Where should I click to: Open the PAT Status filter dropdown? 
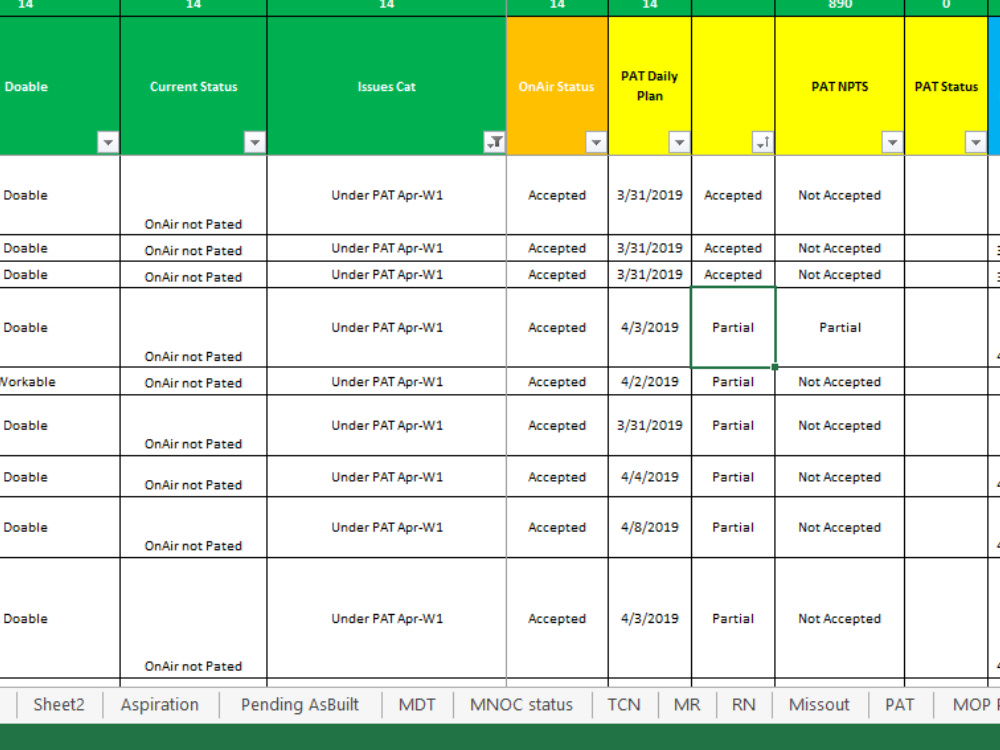click(x=975, y=142)
